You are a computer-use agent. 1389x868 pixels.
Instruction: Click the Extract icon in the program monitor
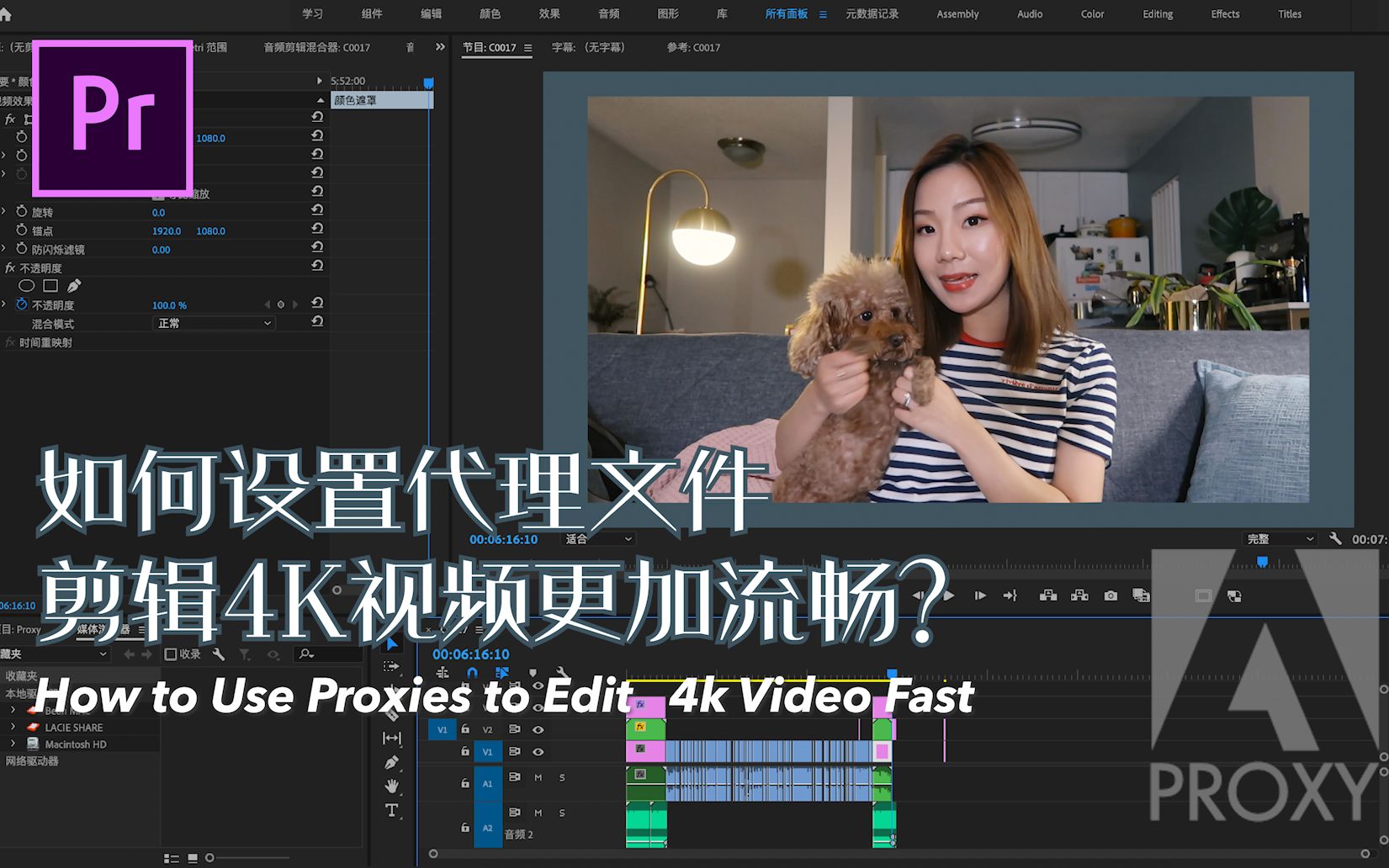pyautogui.click(x=1080, y=595)
